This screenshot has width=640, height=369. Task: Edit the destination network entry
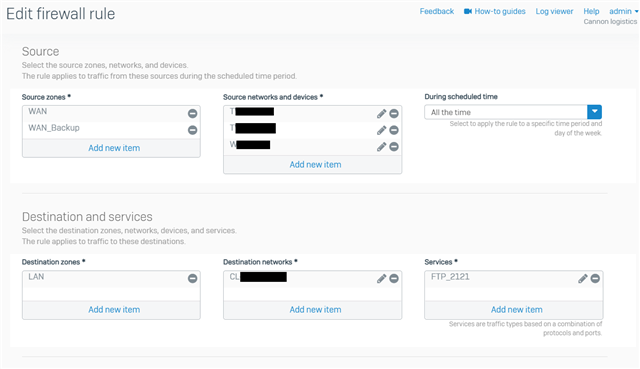pos(381,278)
